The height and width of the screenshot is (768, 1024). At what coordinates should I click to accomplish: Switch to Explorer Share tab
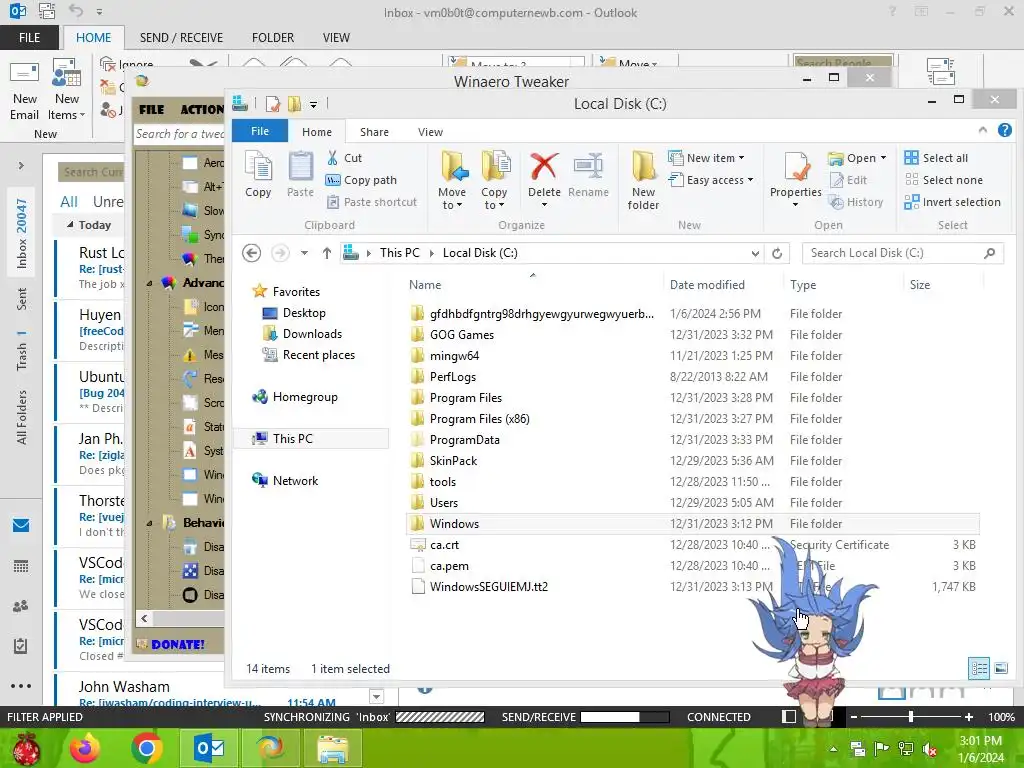click(x=374, y=132)
